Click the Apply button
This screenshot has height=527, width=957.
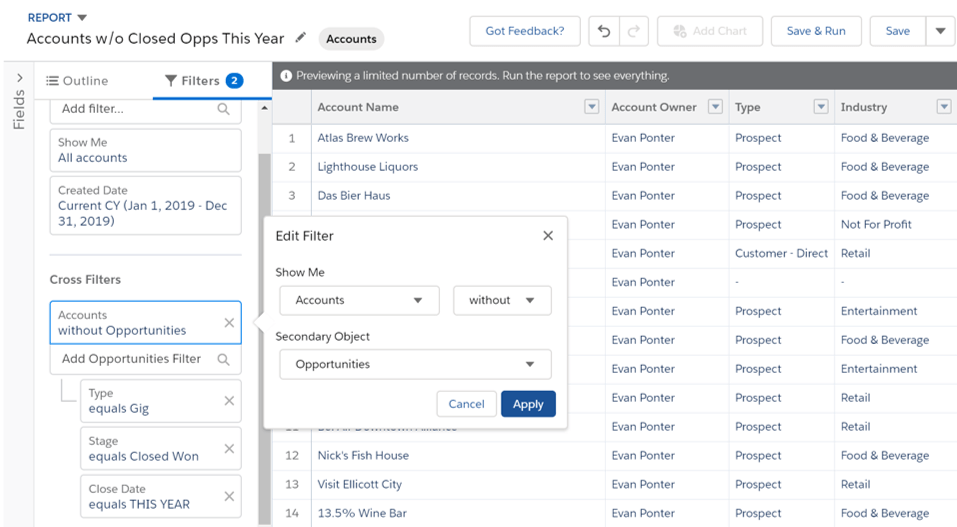[528, 404]
